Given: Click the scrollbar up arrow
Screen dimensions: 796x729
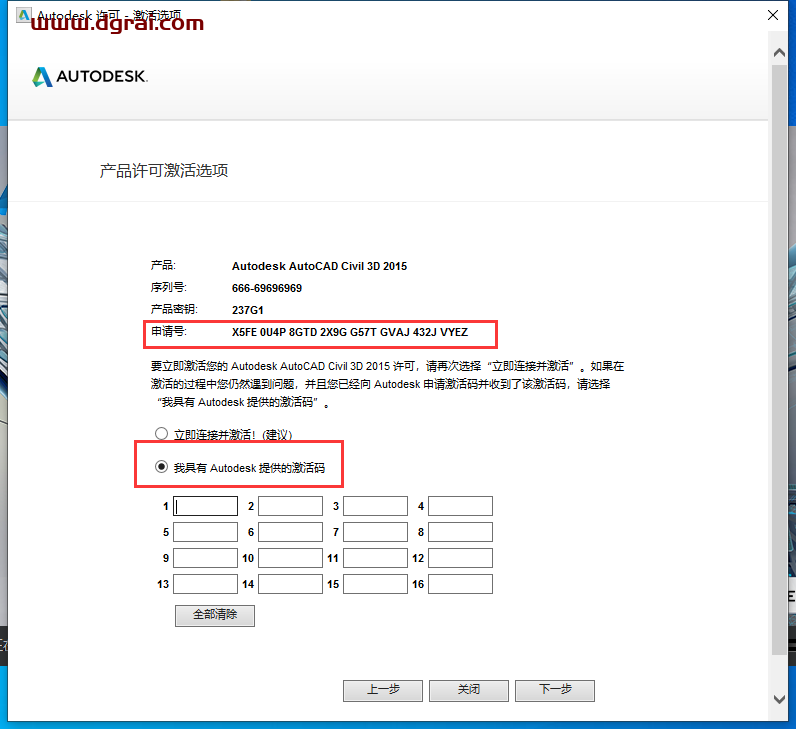Looking at the screenshot, I should pos(779,52).
